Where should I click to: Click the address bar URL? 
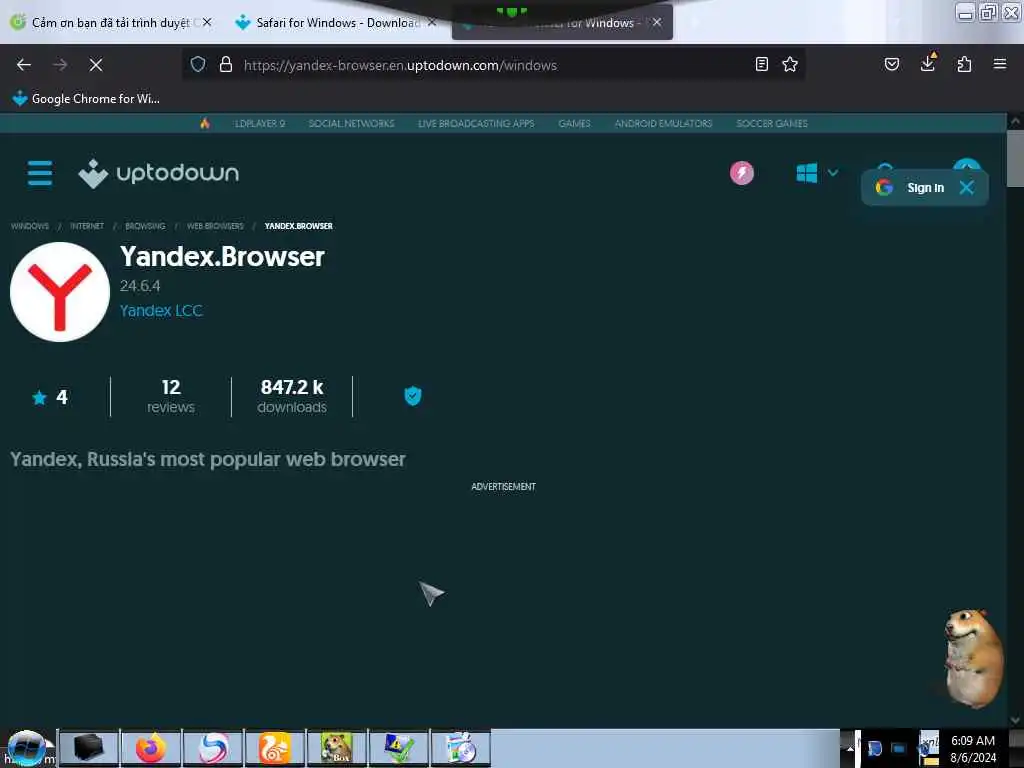(x=400, y=65)
